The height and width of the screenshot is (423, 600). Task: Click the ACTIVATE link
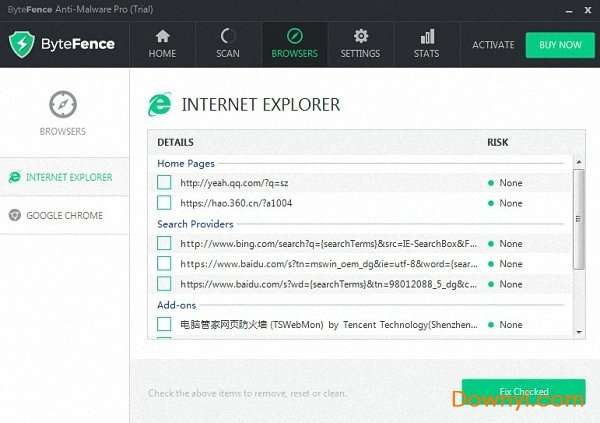click(x=493, y=45)
